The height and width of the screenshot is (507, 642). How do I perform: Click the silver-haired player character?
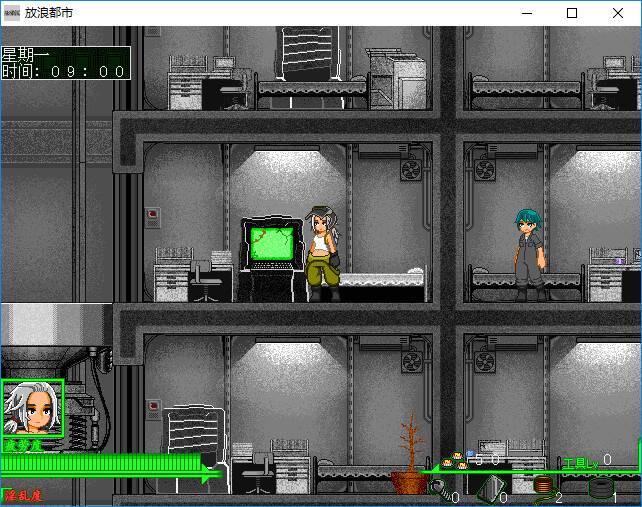[x=323, y=252]
